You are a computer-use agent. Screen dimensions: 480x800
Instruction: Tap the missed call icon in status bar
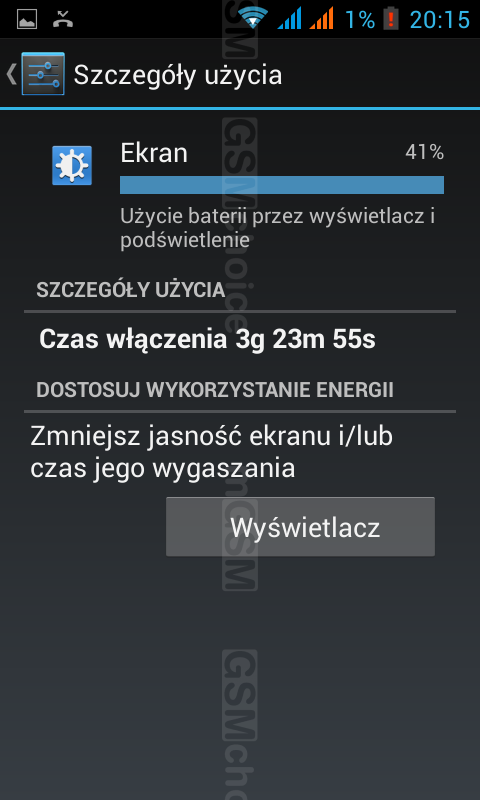pyautogui.click(x=63, y=19)
